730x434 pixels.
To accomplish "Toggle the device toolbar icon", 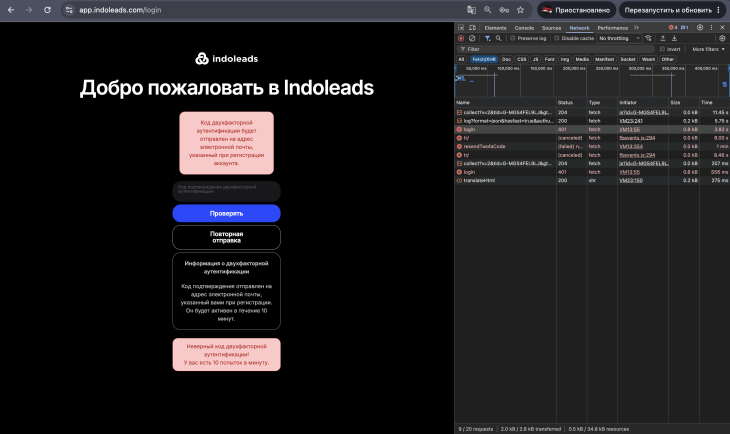I will pos(472,27).
